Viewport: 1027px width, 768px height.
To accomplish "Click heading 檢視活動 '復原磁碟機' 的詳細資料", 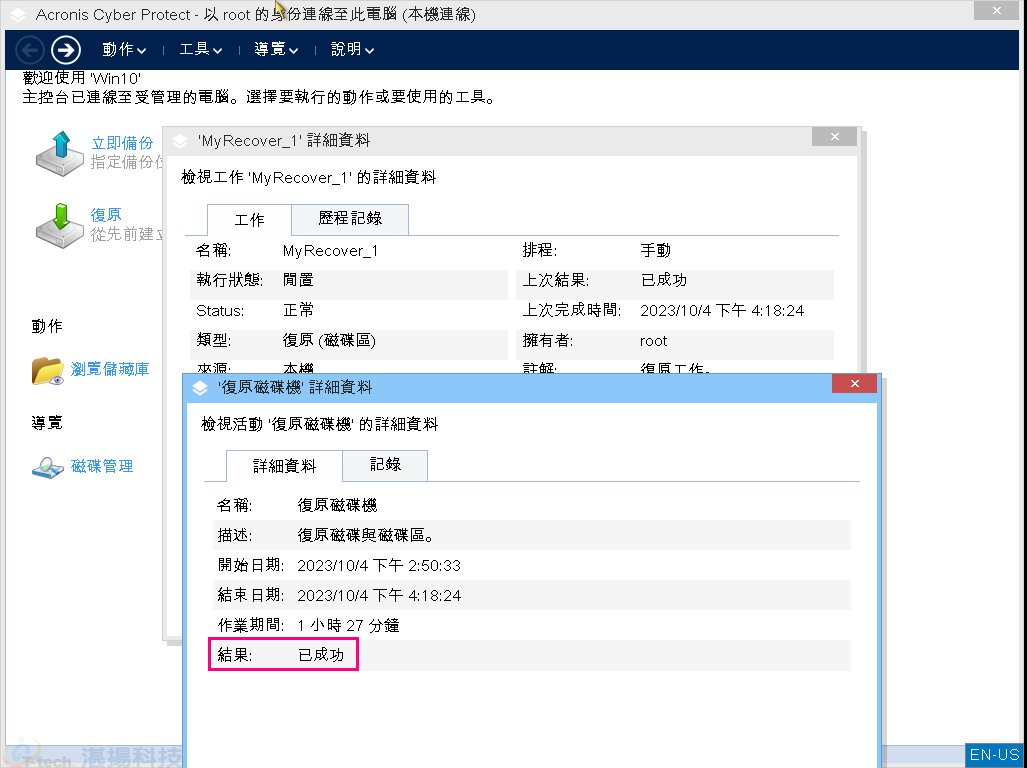I will 319,424.
